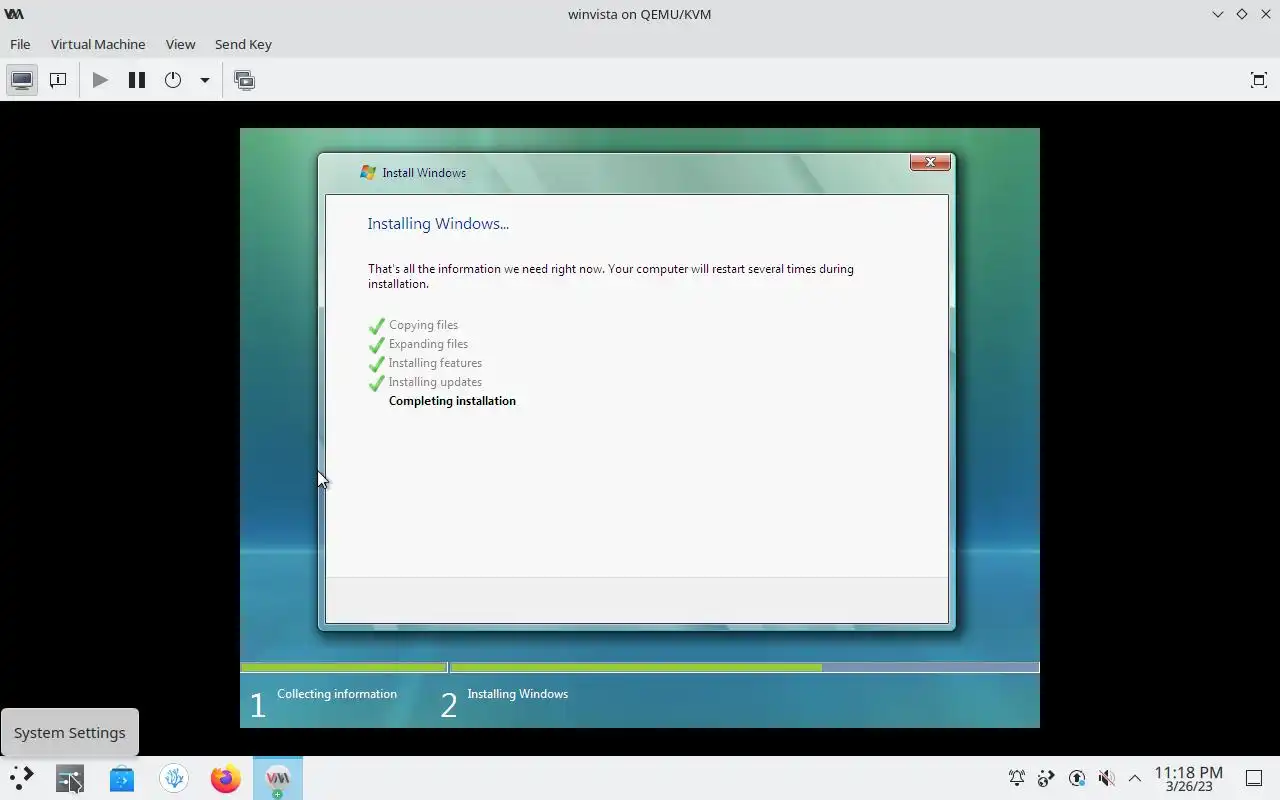Open shutdown options dropdown arrow
Screen dimensions: 1280x800
click(x=204, y=80)
